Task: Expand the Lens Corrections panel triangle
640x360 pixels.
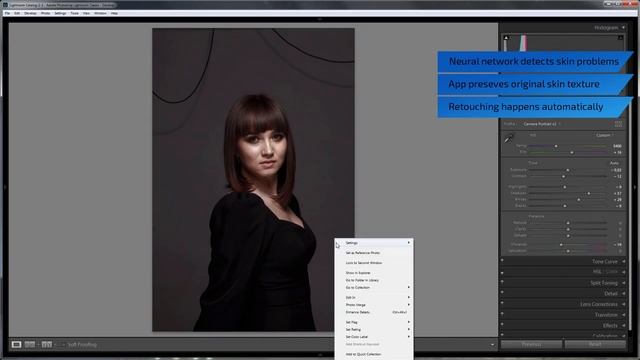Action: point(623,304)
